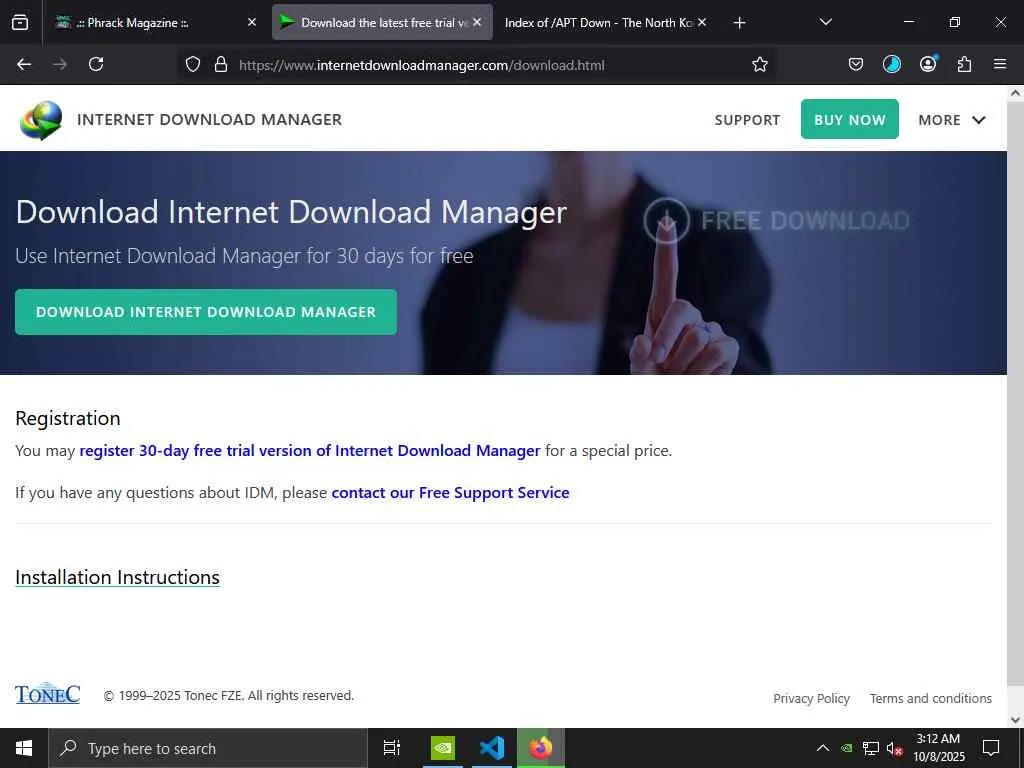The width and height of the screenshot is (1024, 768).
Task: Open Visual Studio Code from the taskbar
Action: 492,748
